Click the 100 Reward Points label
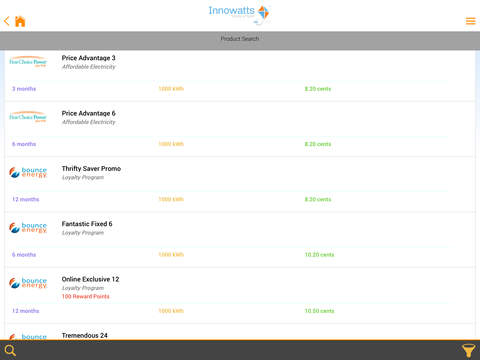Image resolution: width=480 pixels, height=360 pixels. [x=85, y=296]
